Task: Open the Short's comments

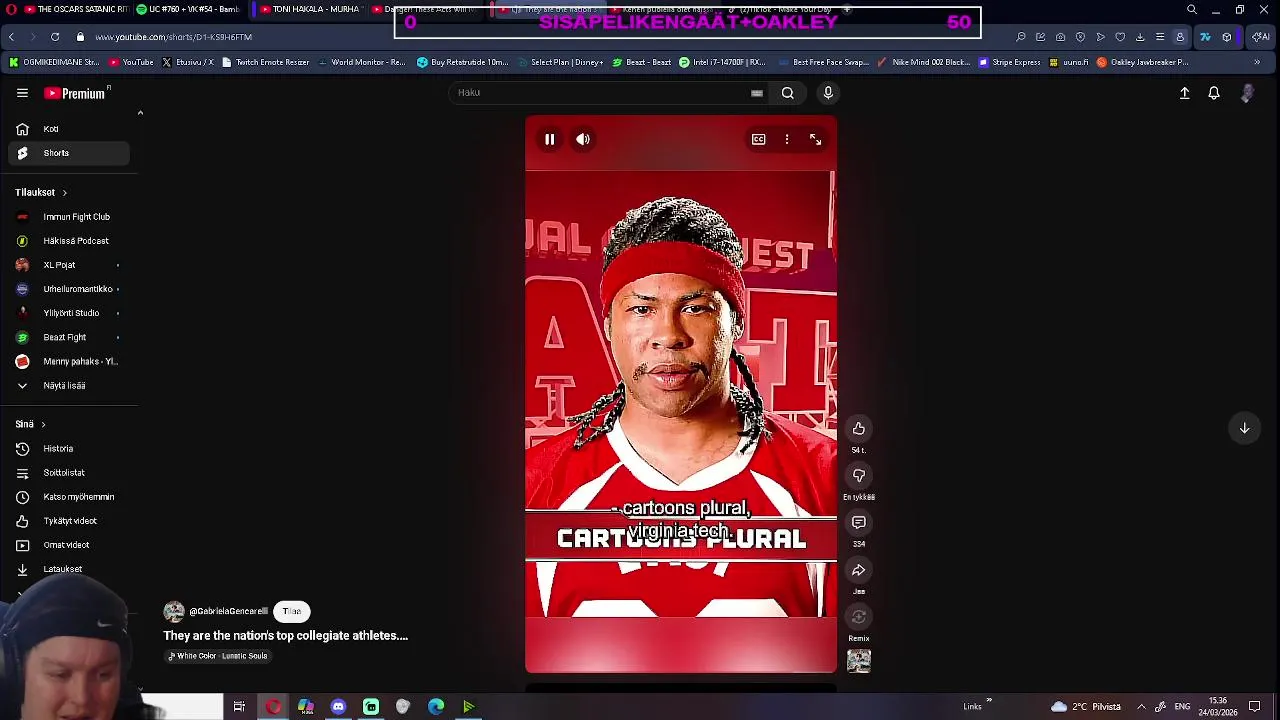Action: 859,522
